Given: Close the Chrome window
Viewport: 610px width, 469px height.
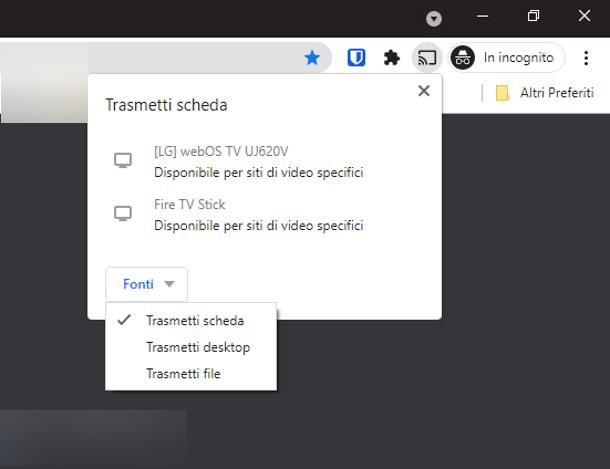Looking at the screenshot, I should click(584, 16).
